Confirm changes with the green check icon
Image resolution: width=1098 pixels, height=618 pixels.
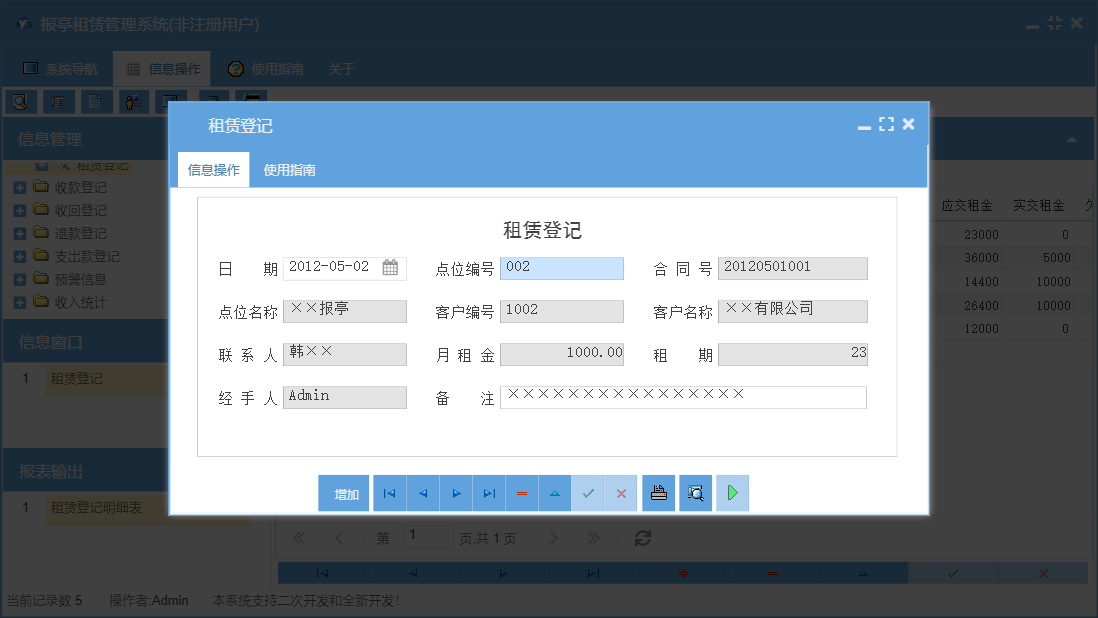(588, 492)
